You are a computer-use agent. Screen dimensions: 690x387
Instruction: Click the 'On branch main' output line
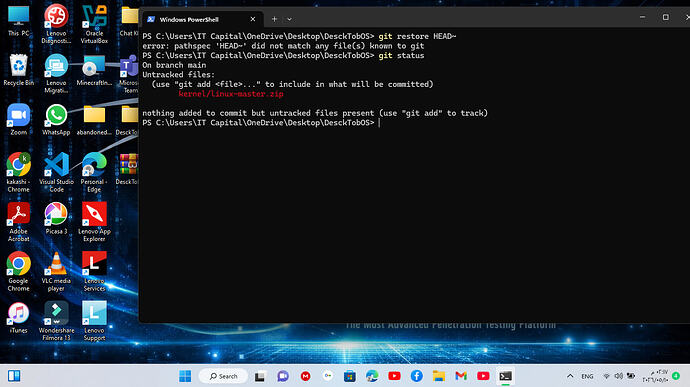(x=174, y=65)
